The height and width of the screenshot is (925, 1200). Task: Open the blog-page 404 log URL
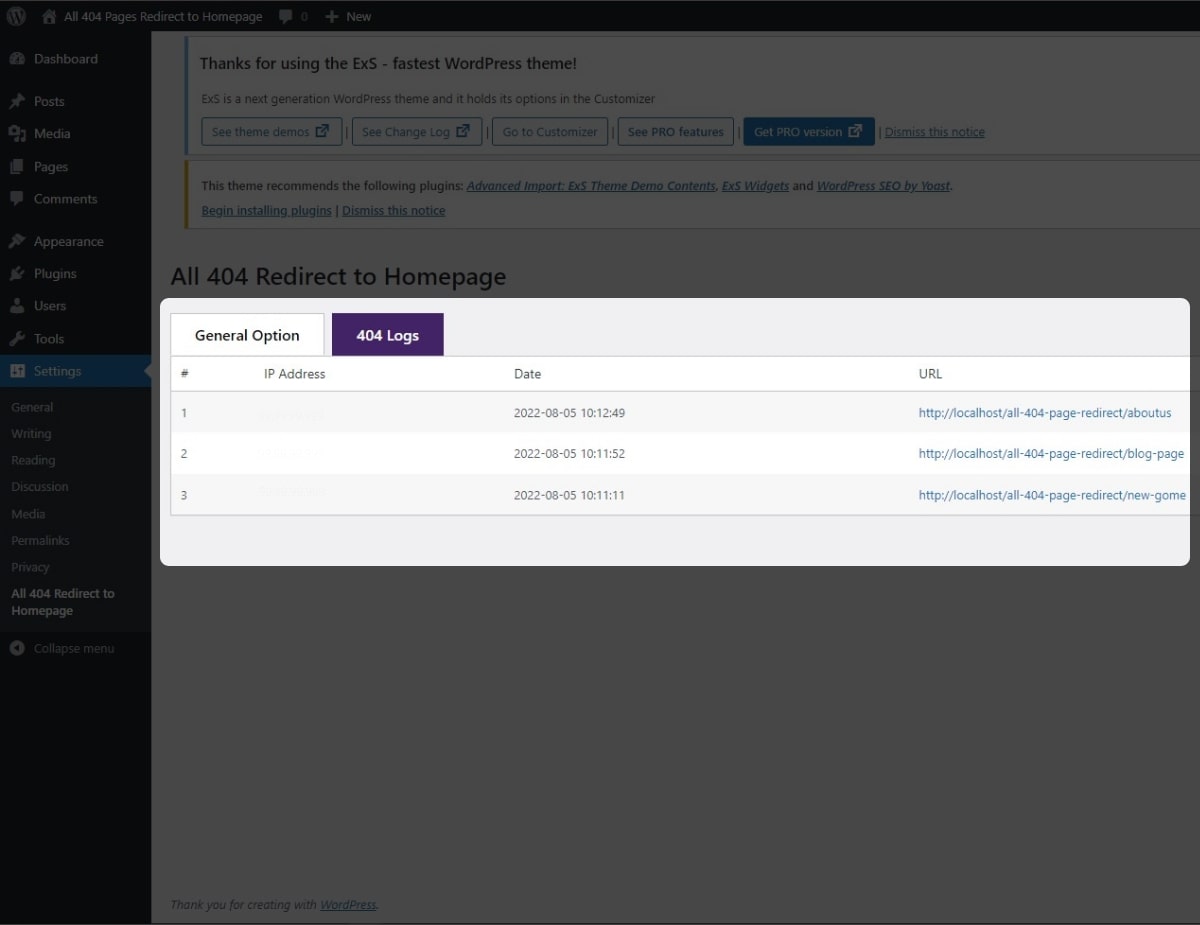[1051, 454]
